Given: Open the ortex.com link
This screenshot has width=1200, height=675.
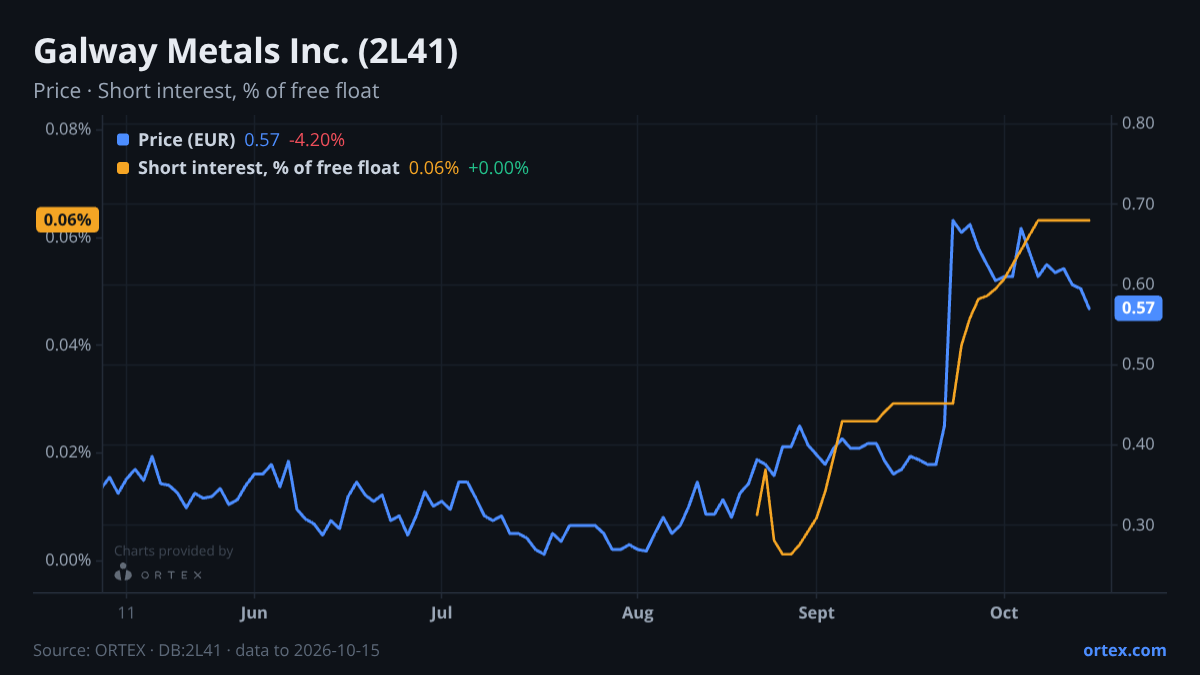Looking at the screenshot, I should click(1124, 650).
